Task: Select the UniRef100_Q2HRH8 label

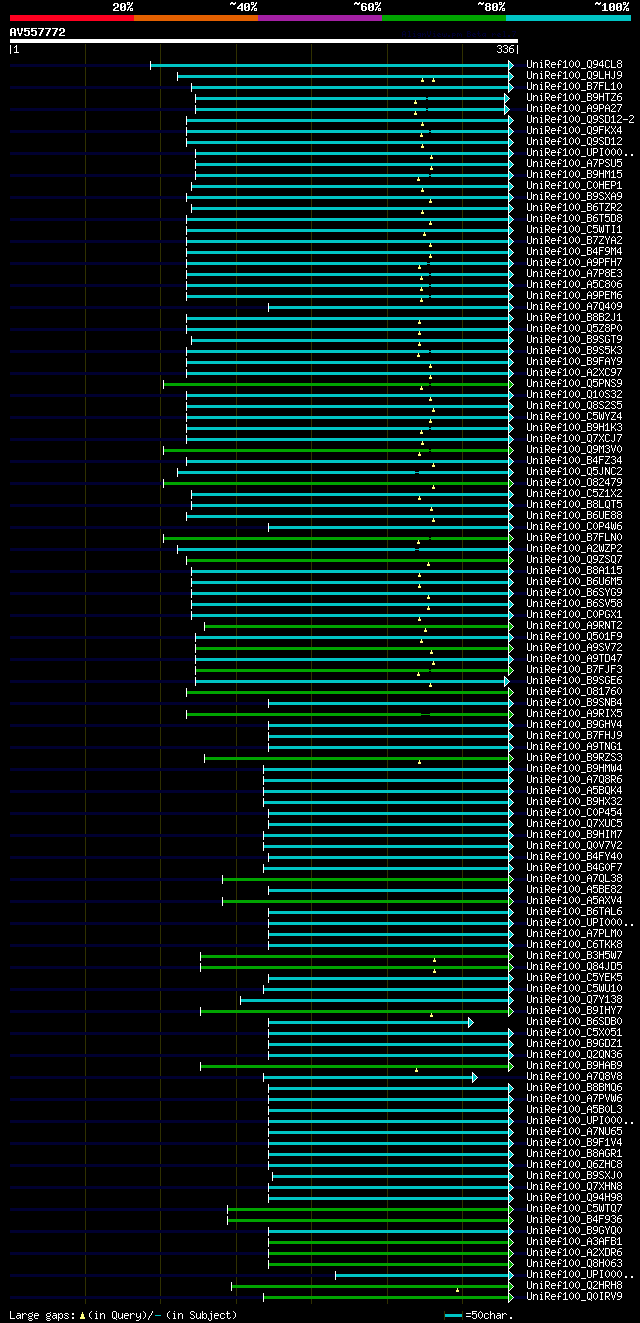Action: point(574,1286)
